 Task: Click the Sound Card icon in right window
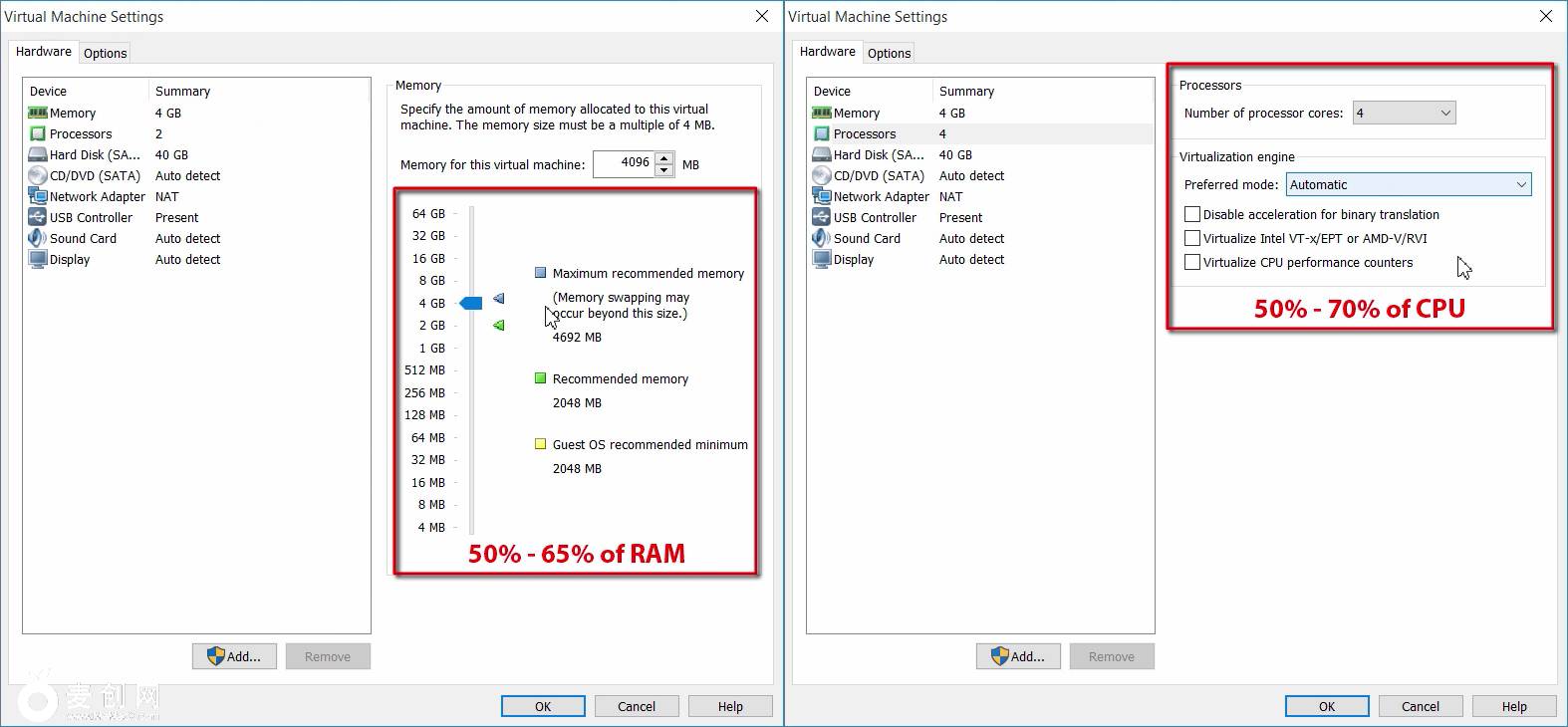(822, 239)
